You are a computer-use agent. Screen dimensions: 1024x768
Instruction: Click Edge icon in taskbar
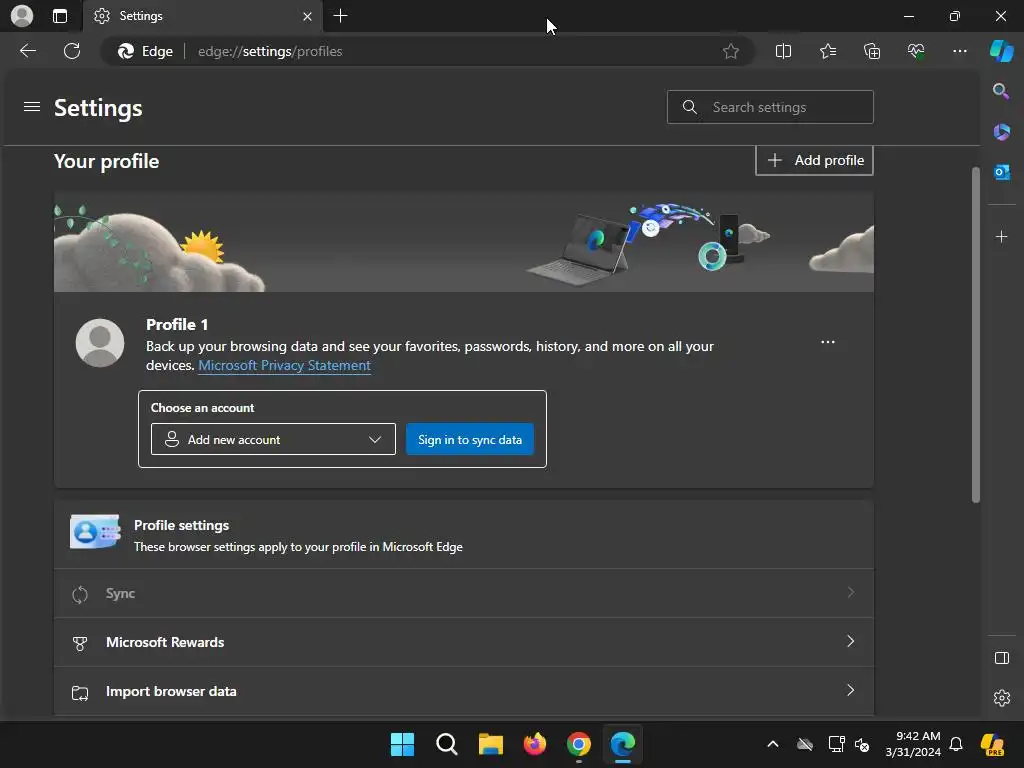(x=623, y=744)
